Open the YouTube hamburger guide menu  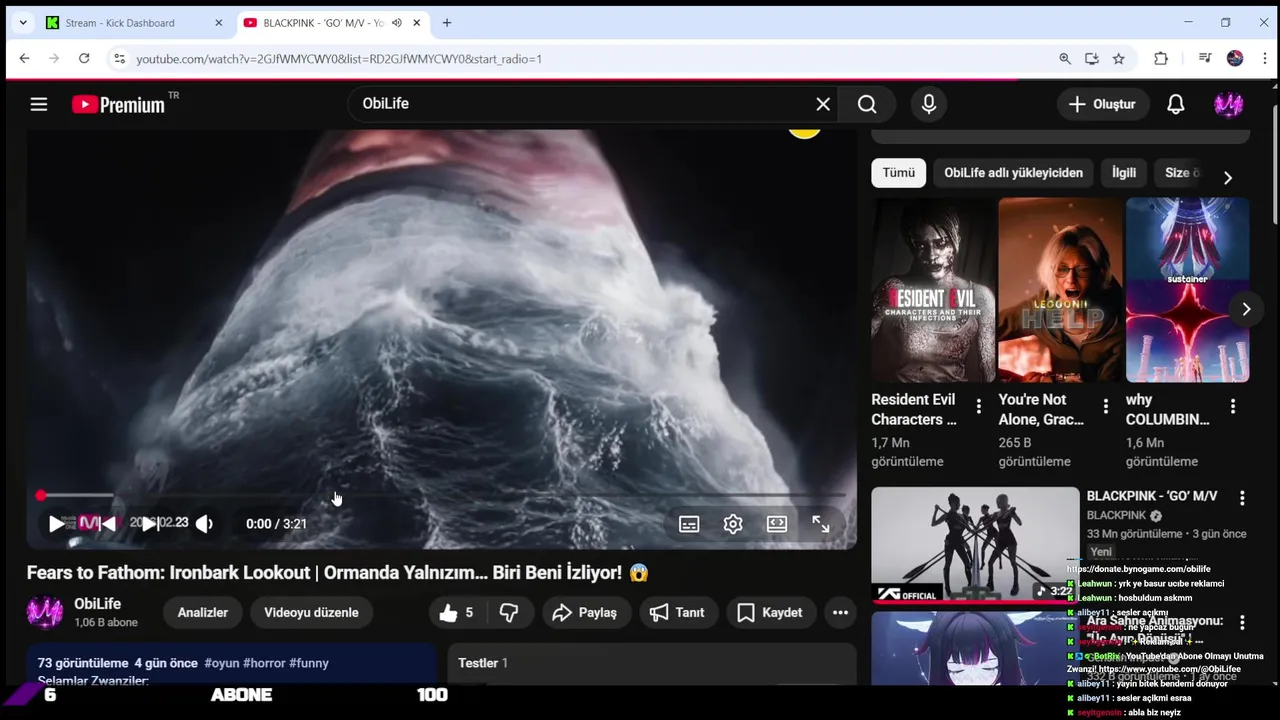pos(39,104)
